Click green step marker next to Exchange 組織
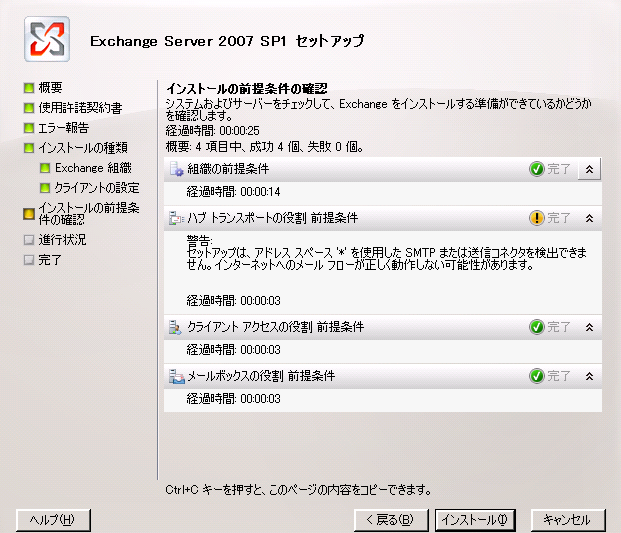Screen dimensions: 621x533 (45, 168)
